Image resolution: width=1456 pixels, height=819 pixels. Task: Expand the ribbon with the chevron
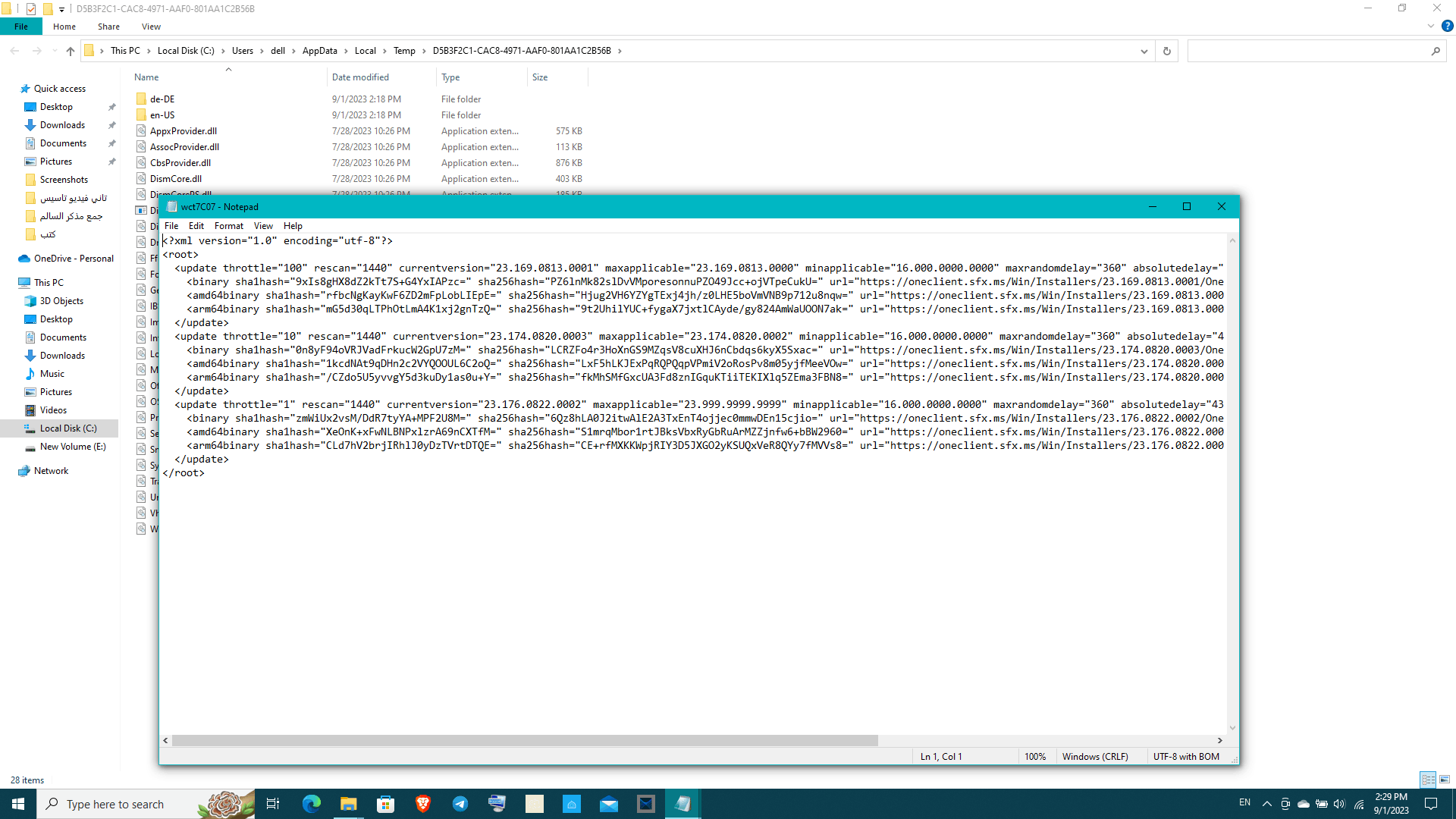(x=1431, y=26)
